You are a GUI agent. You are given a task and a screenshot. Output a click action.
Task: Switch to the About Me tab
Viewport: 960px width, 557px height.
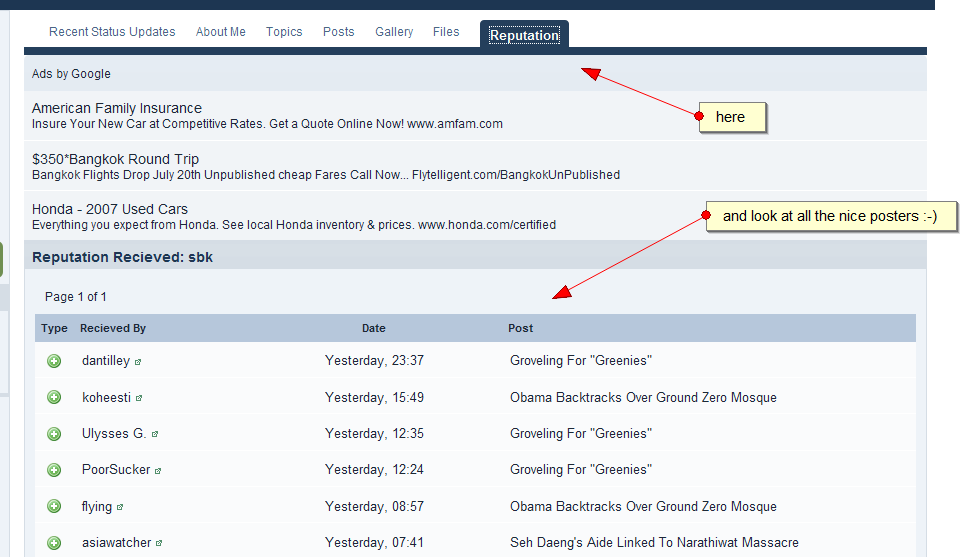(220, 32)
